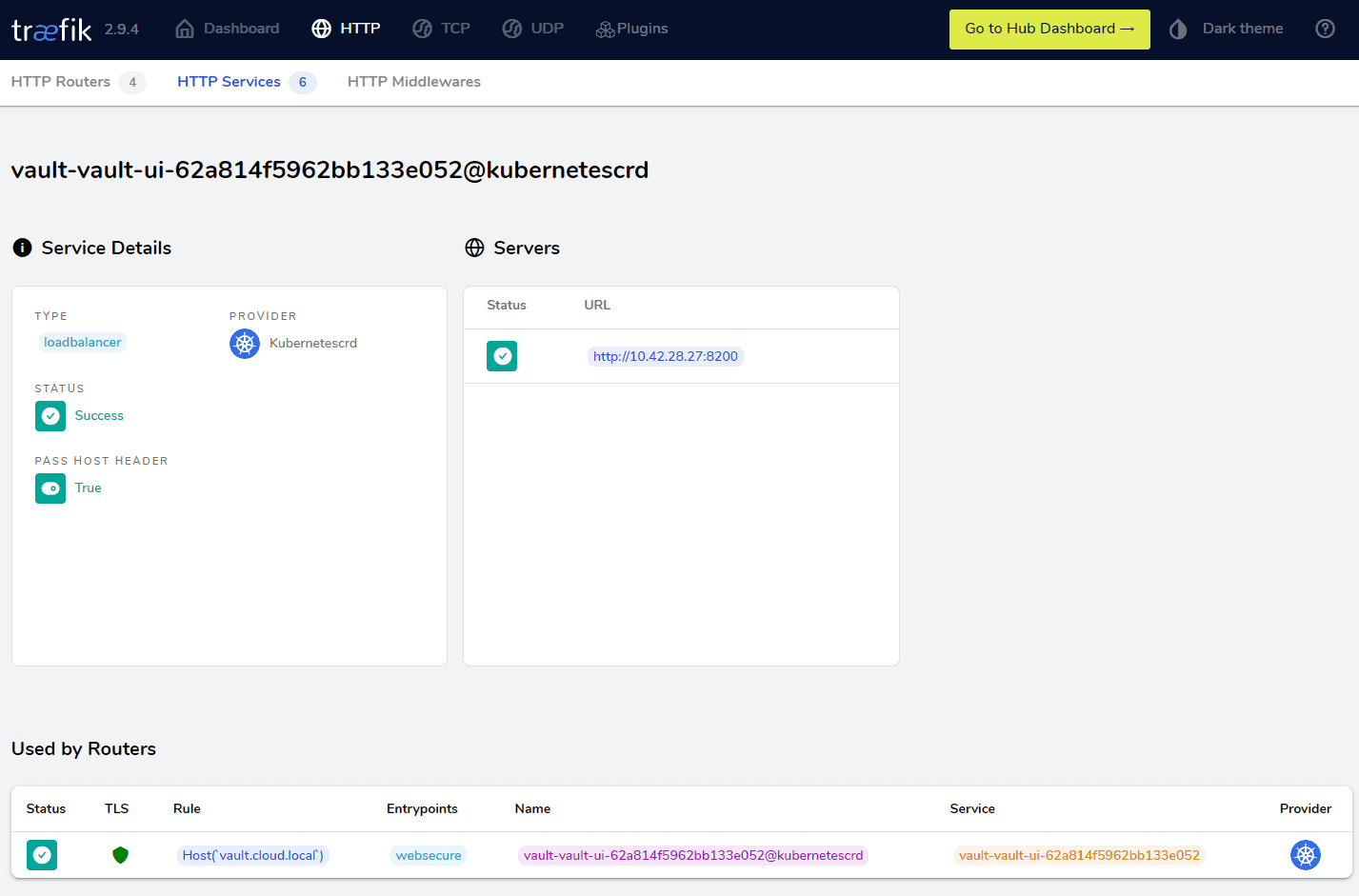Click the orange service name badge
Image resolution: width=1359 pixels, height=896 pixels.
1079,855
